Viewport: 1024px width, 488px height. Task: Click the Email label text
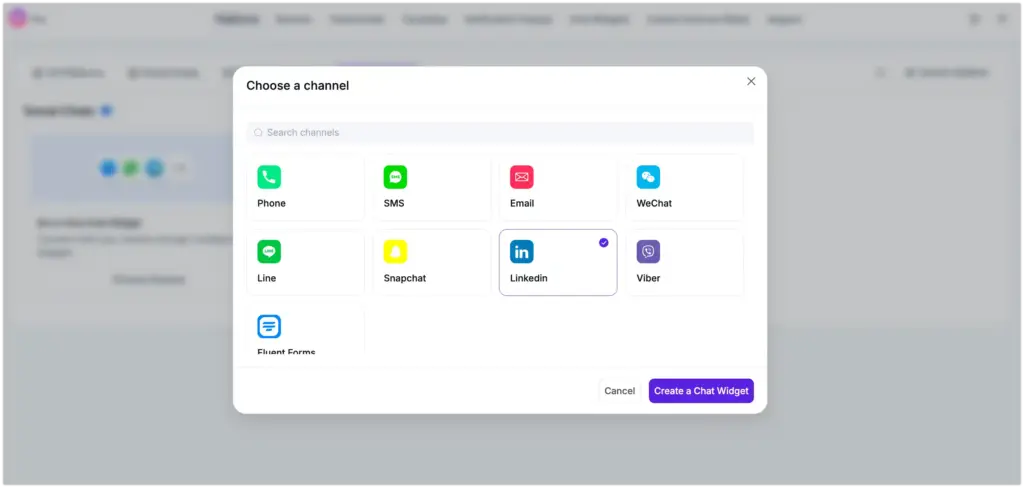[x=522, y=203]
